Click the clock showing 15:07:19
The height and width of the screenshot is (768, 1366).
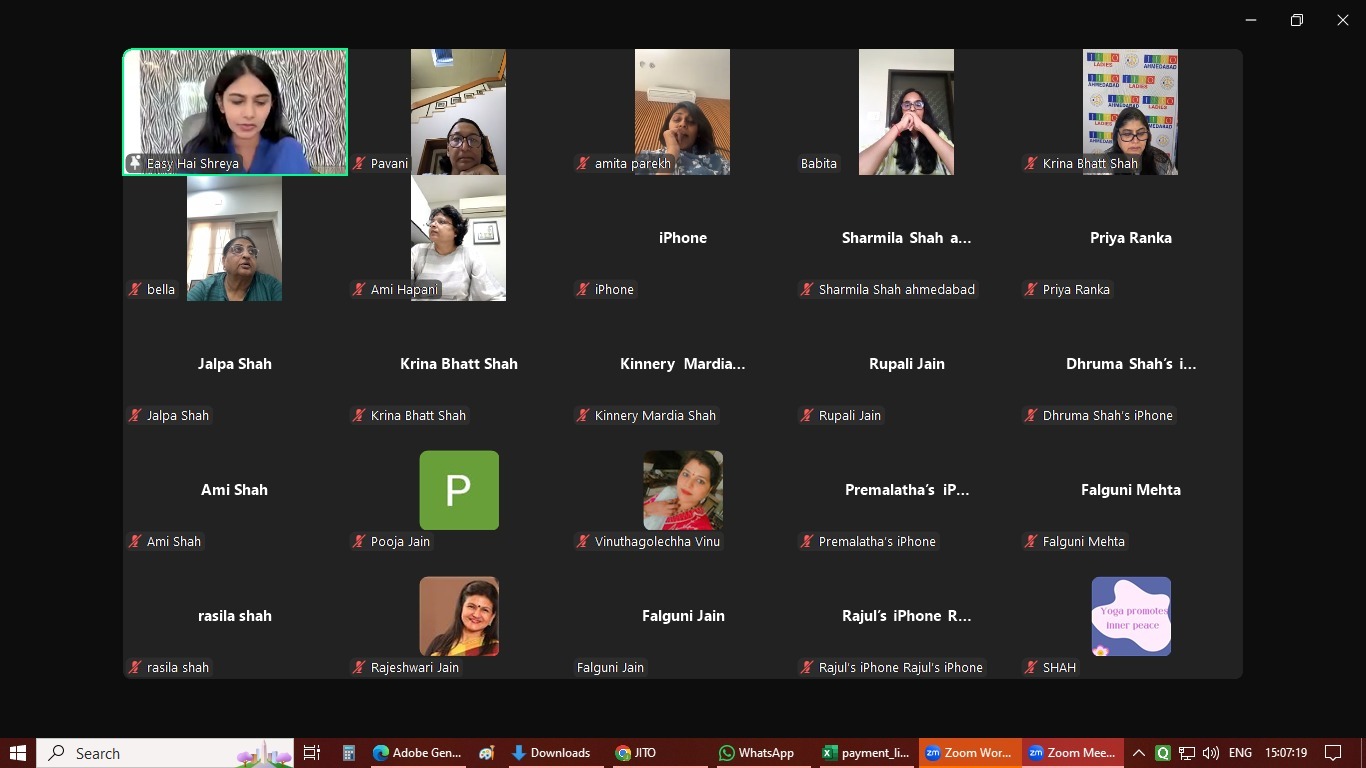tap(1286, 753)
